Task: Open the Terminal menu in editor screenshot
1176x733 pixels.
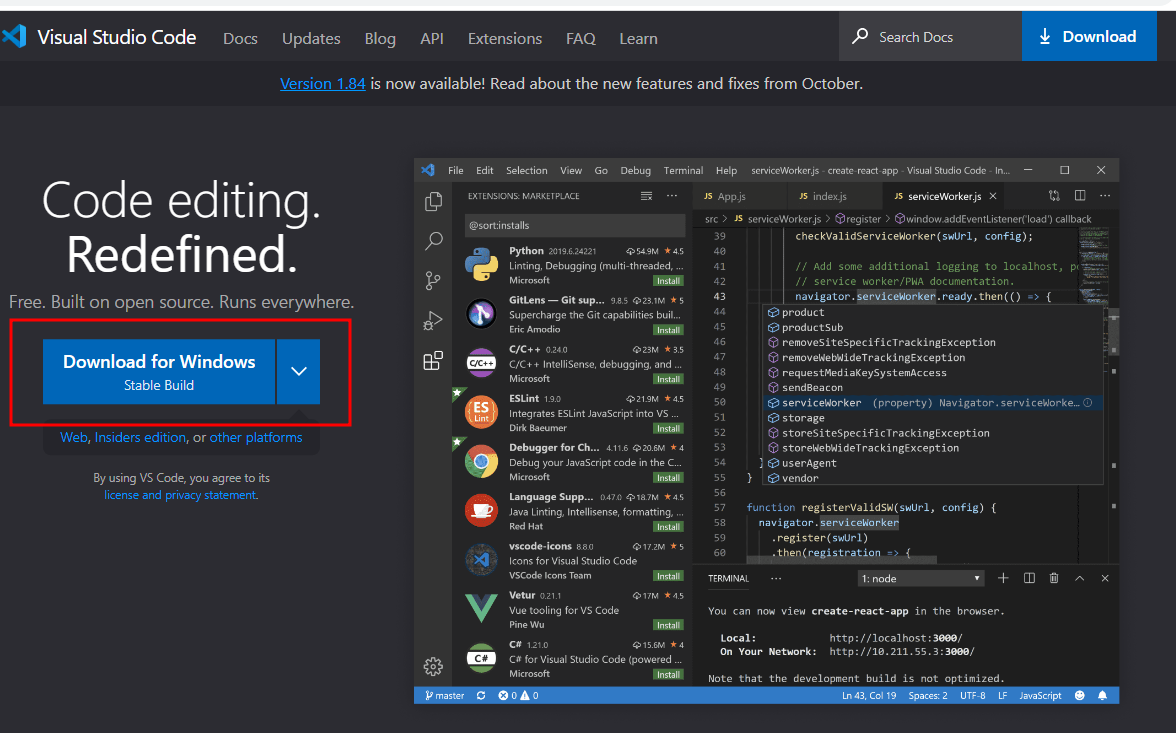Action: click(683, 170)
